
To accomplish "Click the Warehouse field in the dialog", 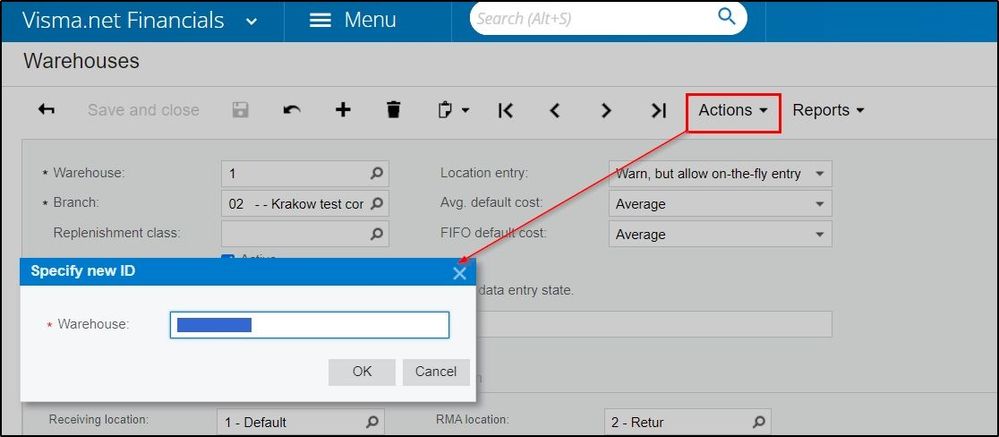I will click(x=310, y=325).
